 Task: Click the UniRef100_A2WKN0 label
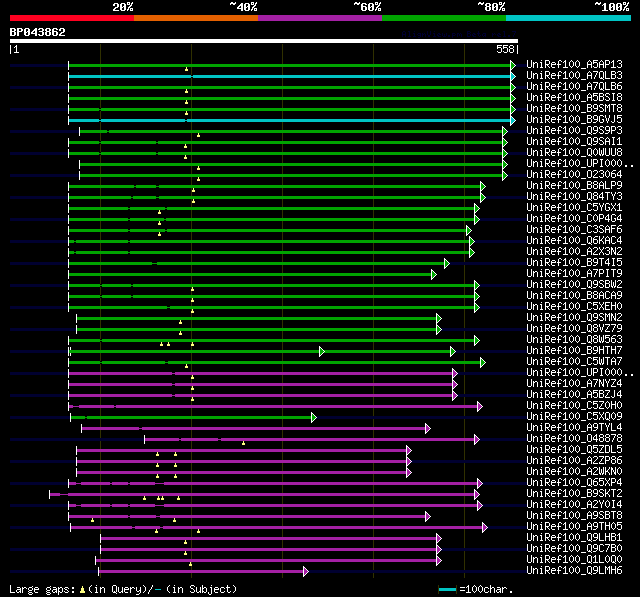point(574,472)
